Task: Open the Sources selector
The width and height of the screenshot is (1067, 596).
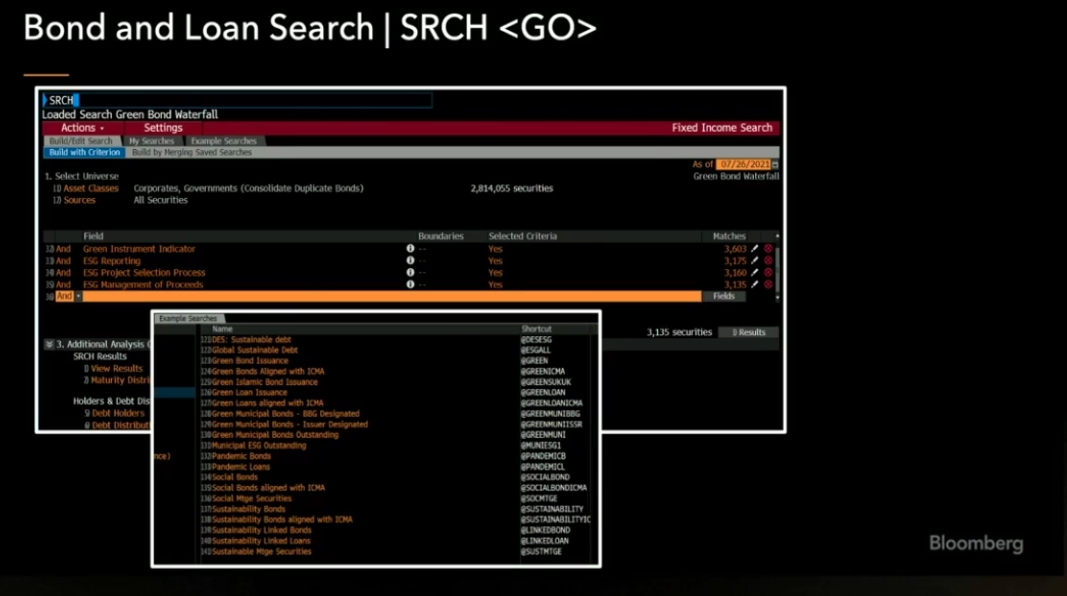Action: click(79, 200)
